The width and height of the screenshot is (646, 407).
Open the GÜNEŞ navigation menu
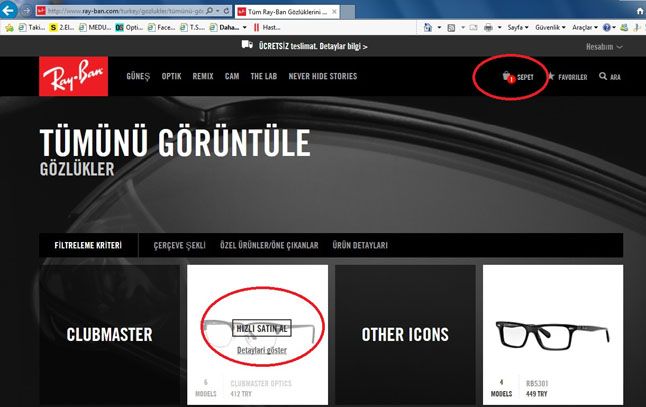coord(138,76)
